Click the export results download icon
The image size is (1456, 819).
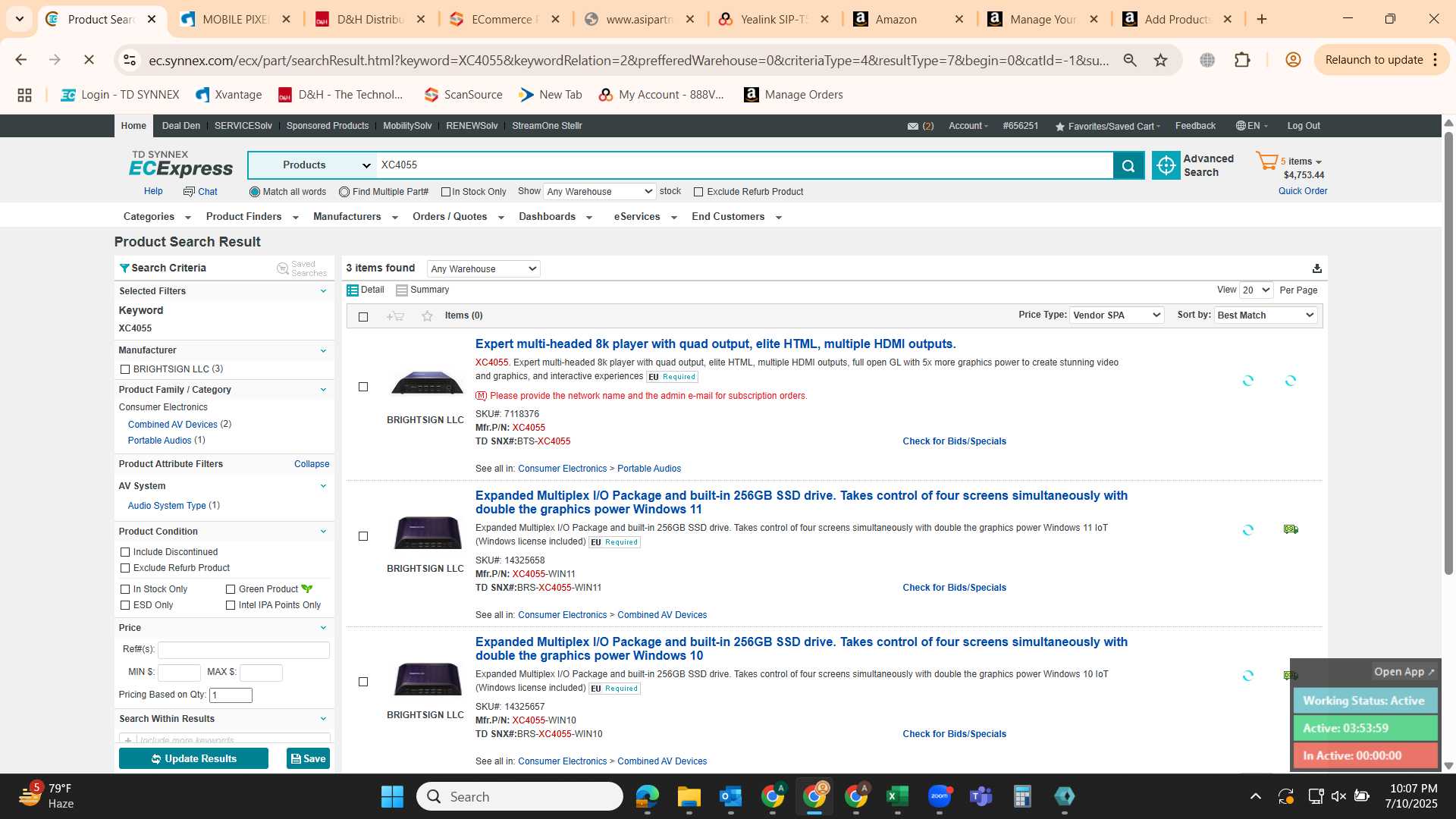click(x=1317, y=268)
